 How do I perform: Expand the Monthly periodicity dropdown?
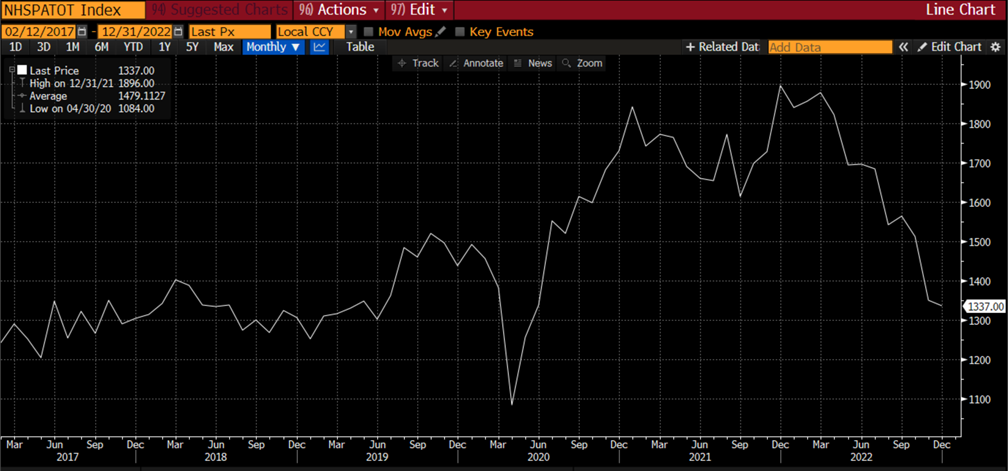[273, 47]
